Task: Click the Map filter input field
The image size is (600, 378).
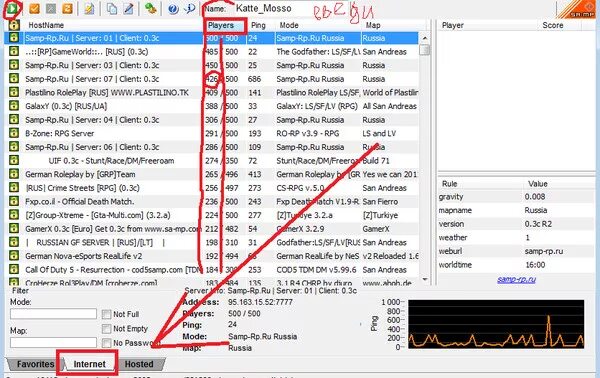Action: [x=53, y=342]
